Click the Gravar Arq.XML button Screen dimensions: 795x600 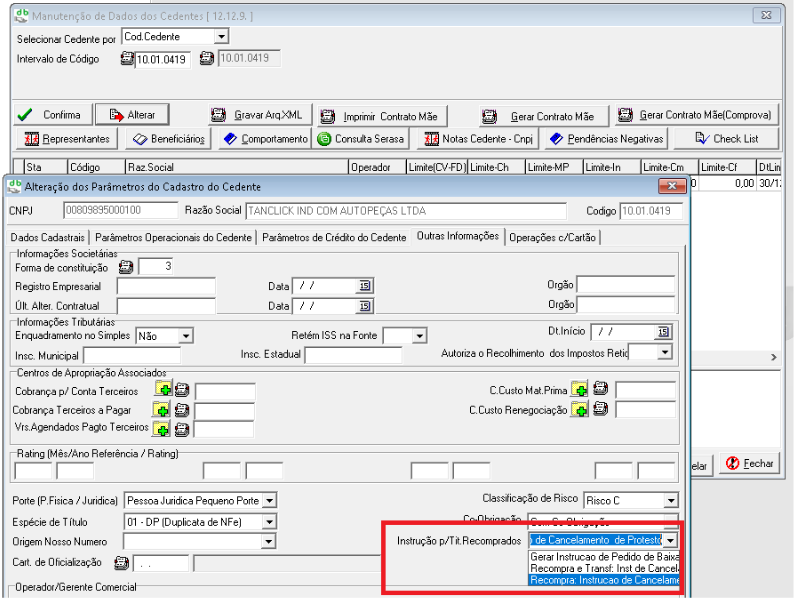pyautogui.click(x=261, y=115)
